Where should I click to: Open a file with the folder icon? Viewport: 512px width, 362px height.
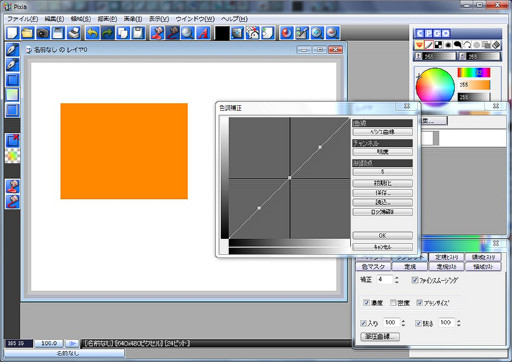tap(27, 33)
